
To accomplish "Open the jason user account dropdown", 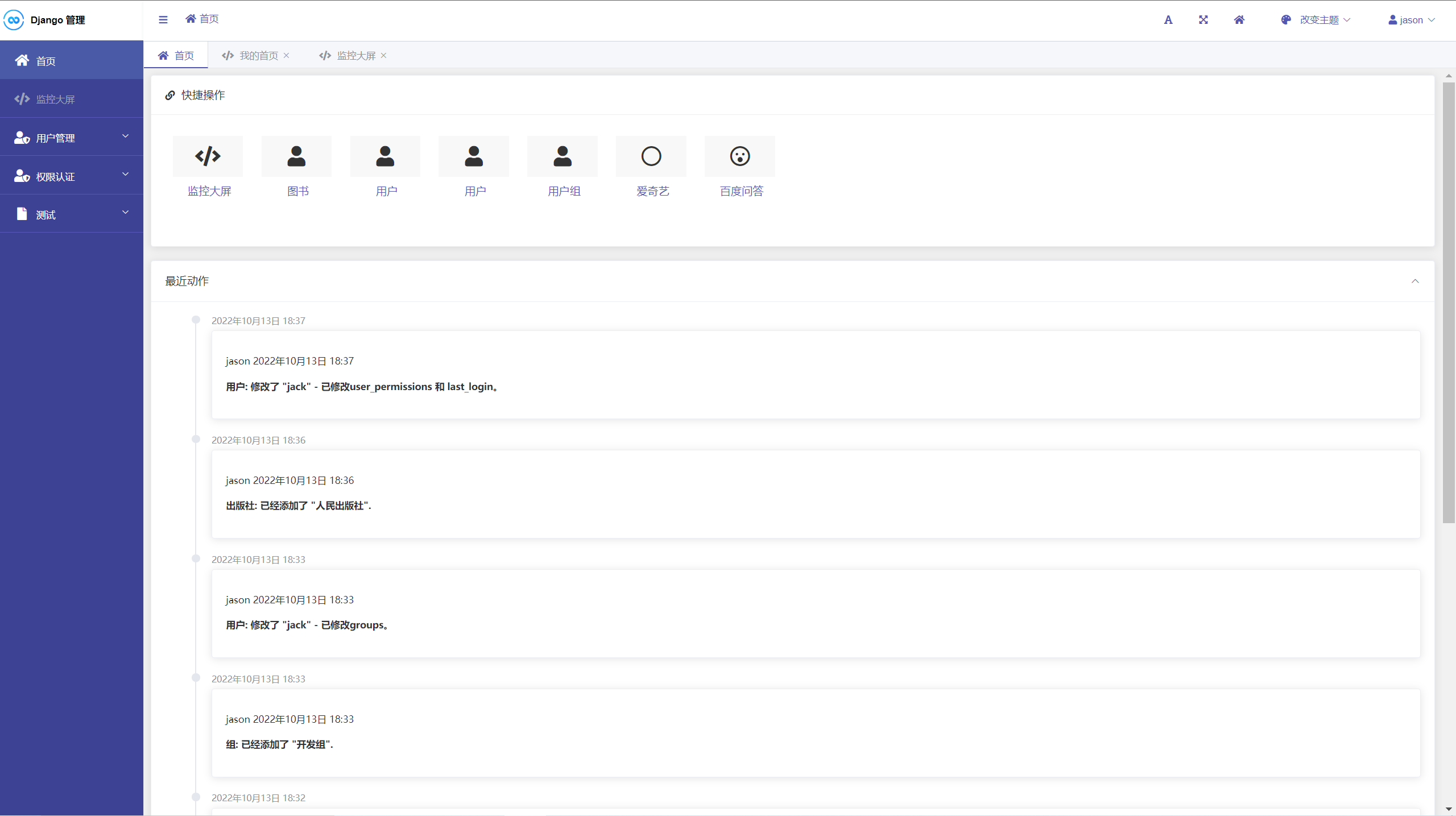I will (x=1412, y=20).
